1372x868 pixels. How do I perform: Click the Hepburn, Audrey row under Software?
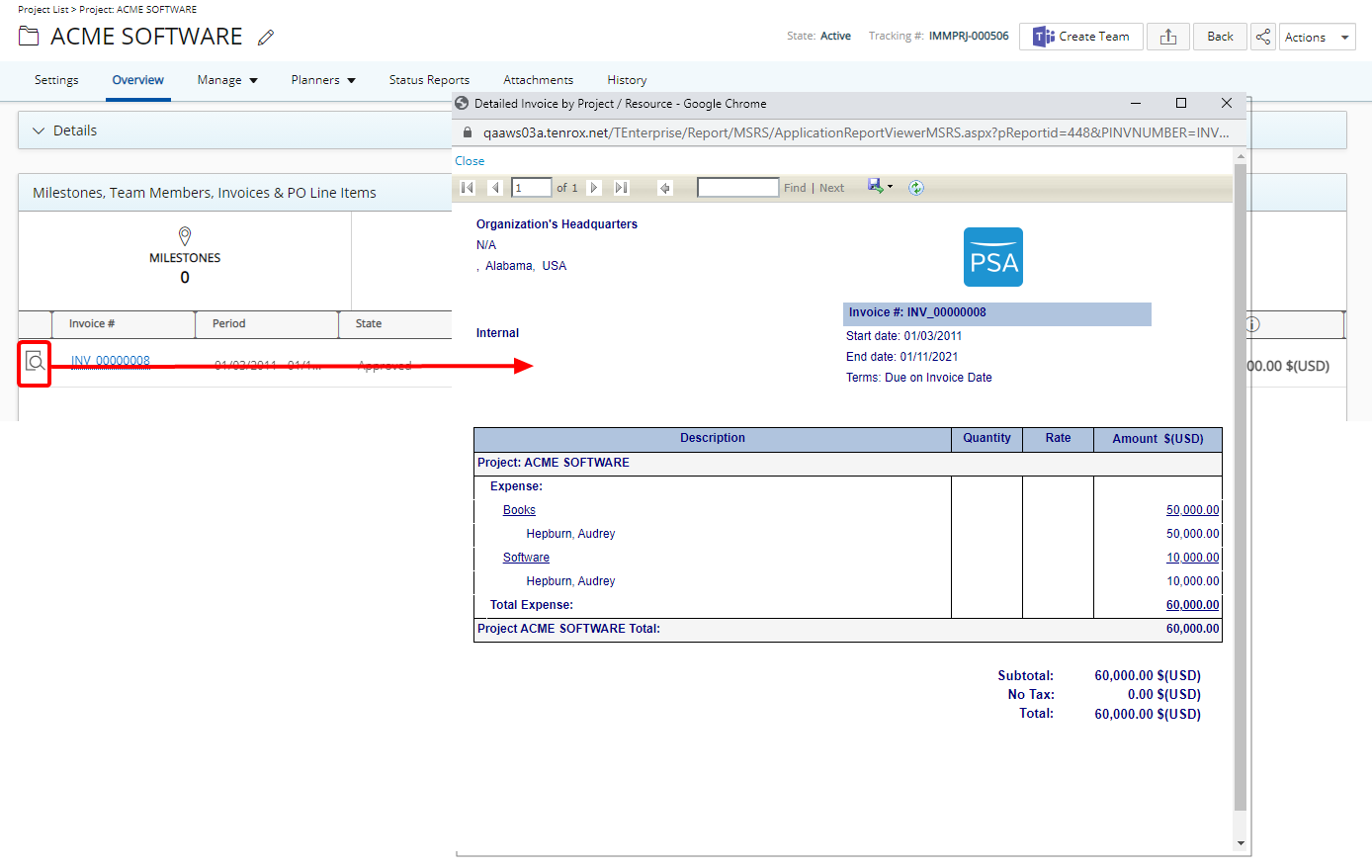point(570,581)
